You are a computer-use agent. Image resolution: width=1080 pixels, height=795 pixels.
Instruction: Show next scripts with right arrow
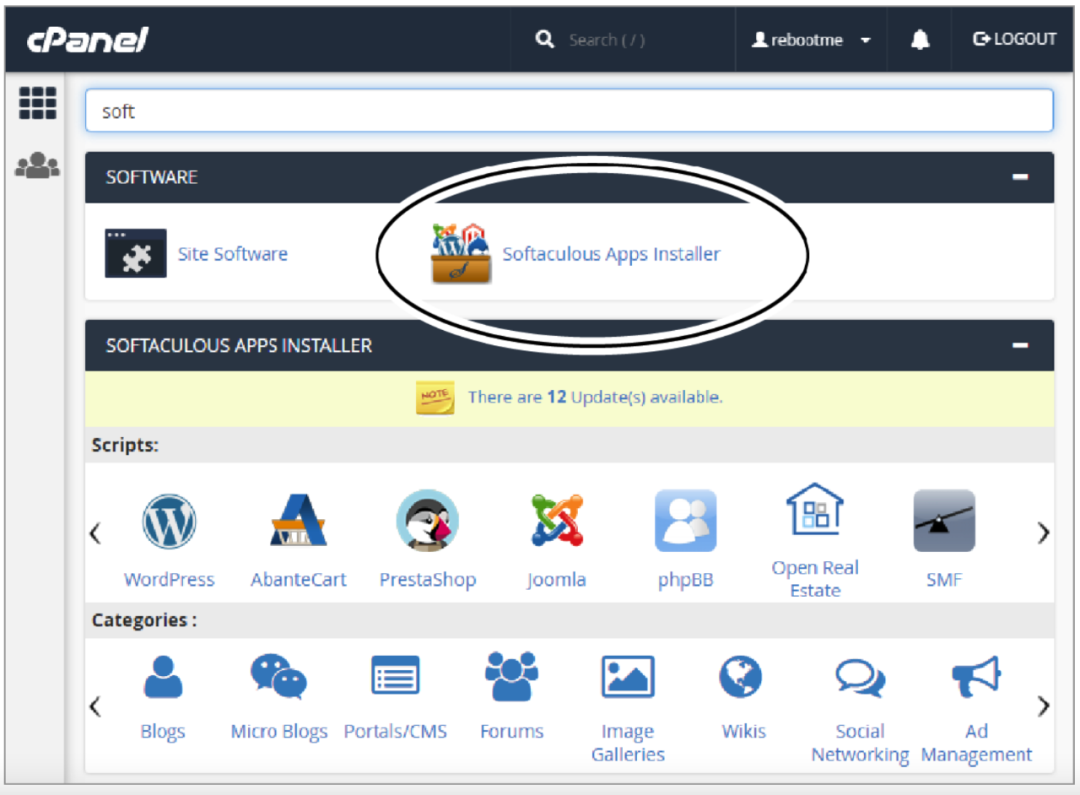point(1043,533)
